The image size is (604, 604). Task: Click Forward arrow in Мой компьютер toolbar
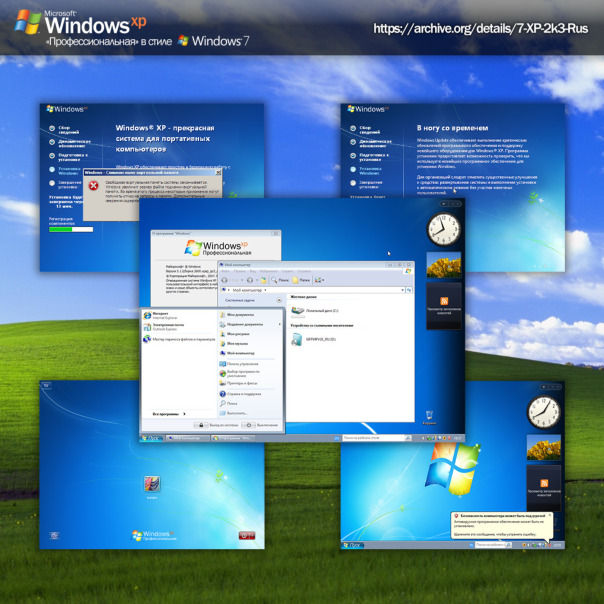tap(250, 280)
